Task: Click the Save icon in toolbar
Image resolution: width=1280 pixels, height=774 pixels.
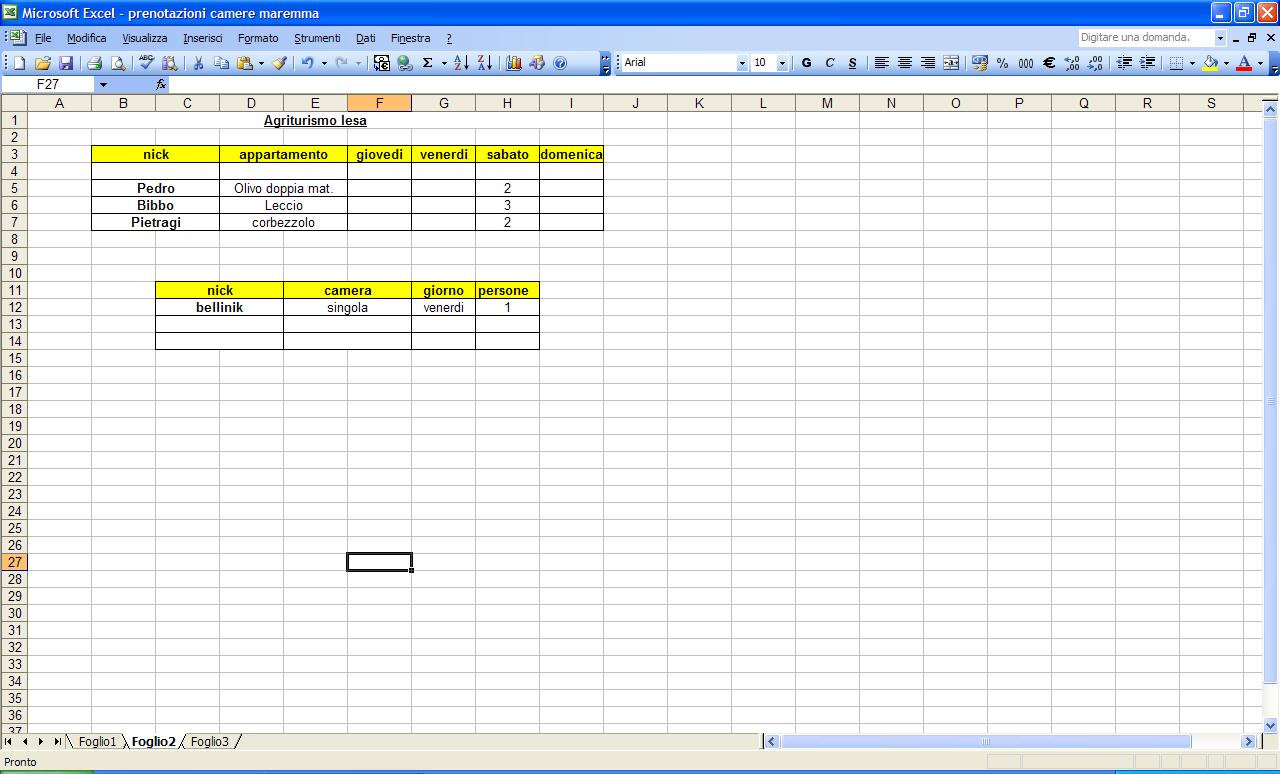Action: [66, 63]
